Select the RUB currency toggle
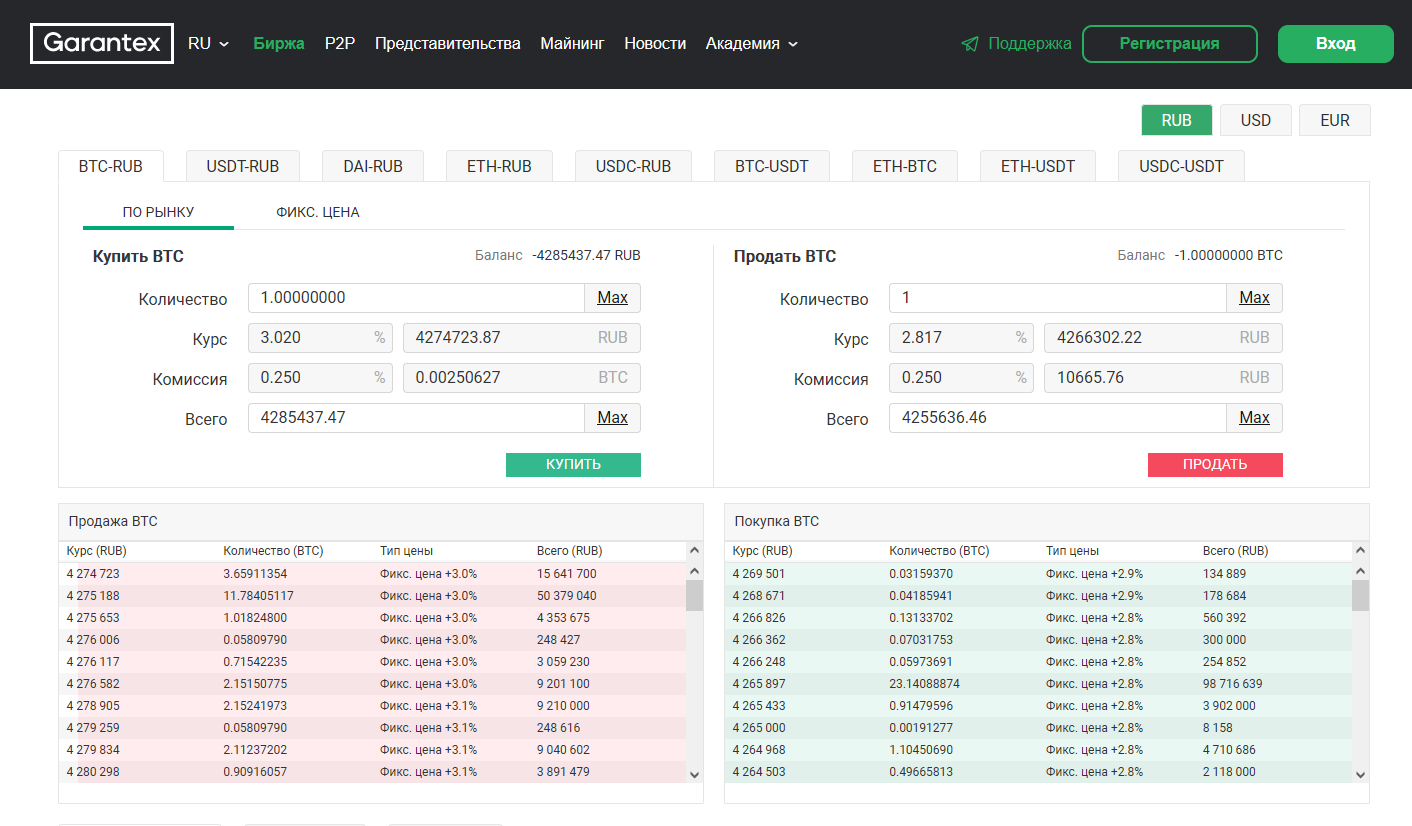Image resolution: width=1412 pixels, height=826 pixels. coord(1176,120)
